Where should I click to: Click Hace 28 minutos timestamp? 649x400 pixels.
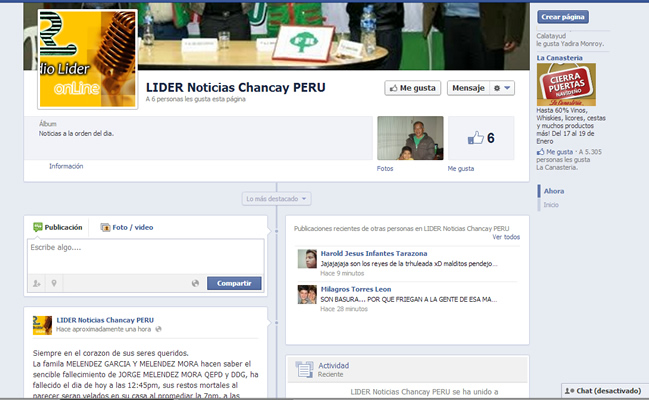344,309
